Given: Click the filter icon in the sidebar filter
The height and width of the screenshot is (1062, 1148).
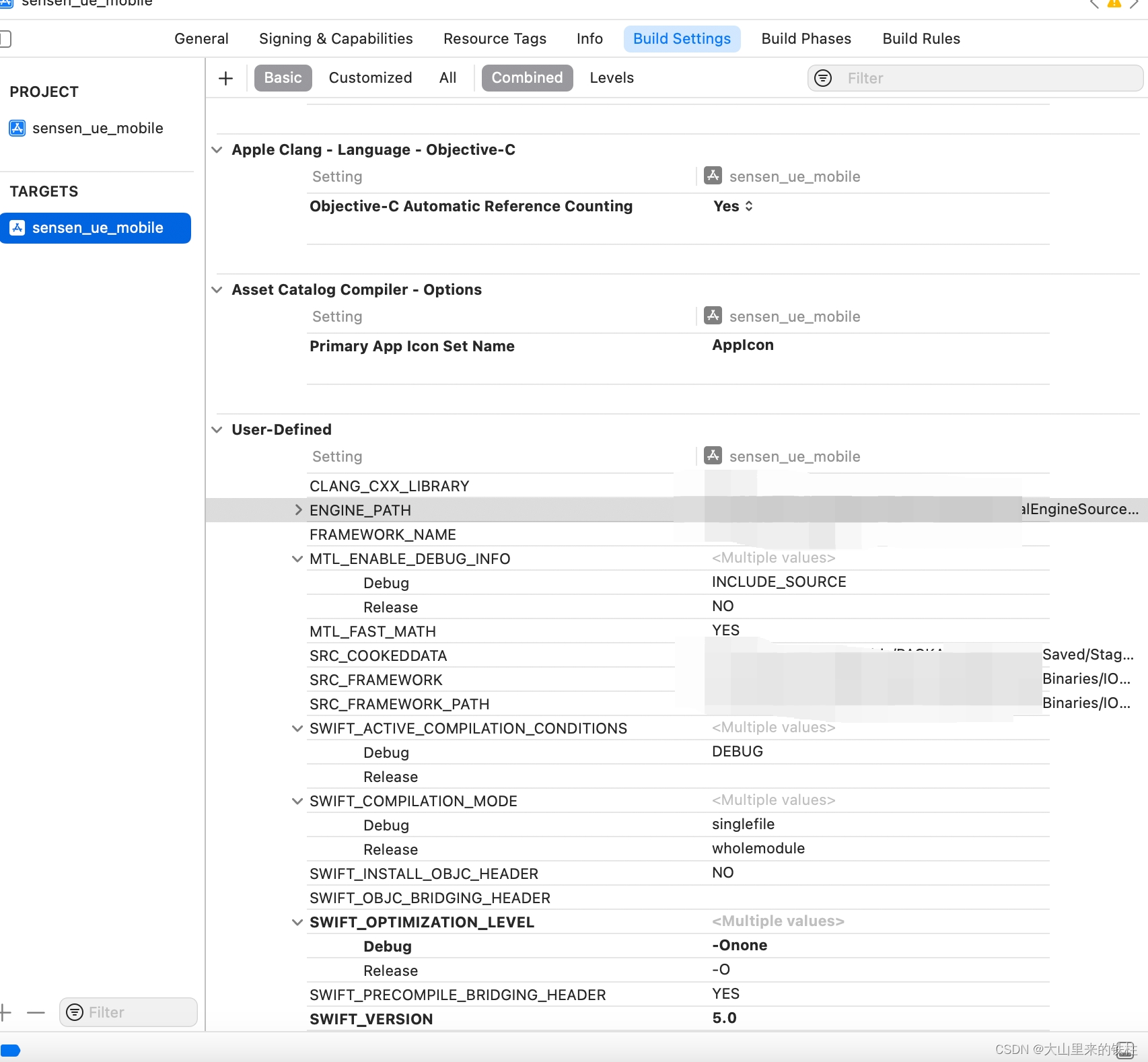Looking at the screenshot, I should pos(75,1012).
